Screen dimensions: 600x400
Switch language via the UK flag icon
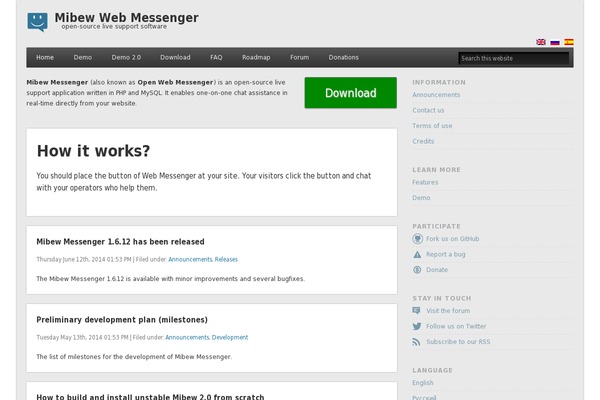pyautogui.click(x=541, y=42)
